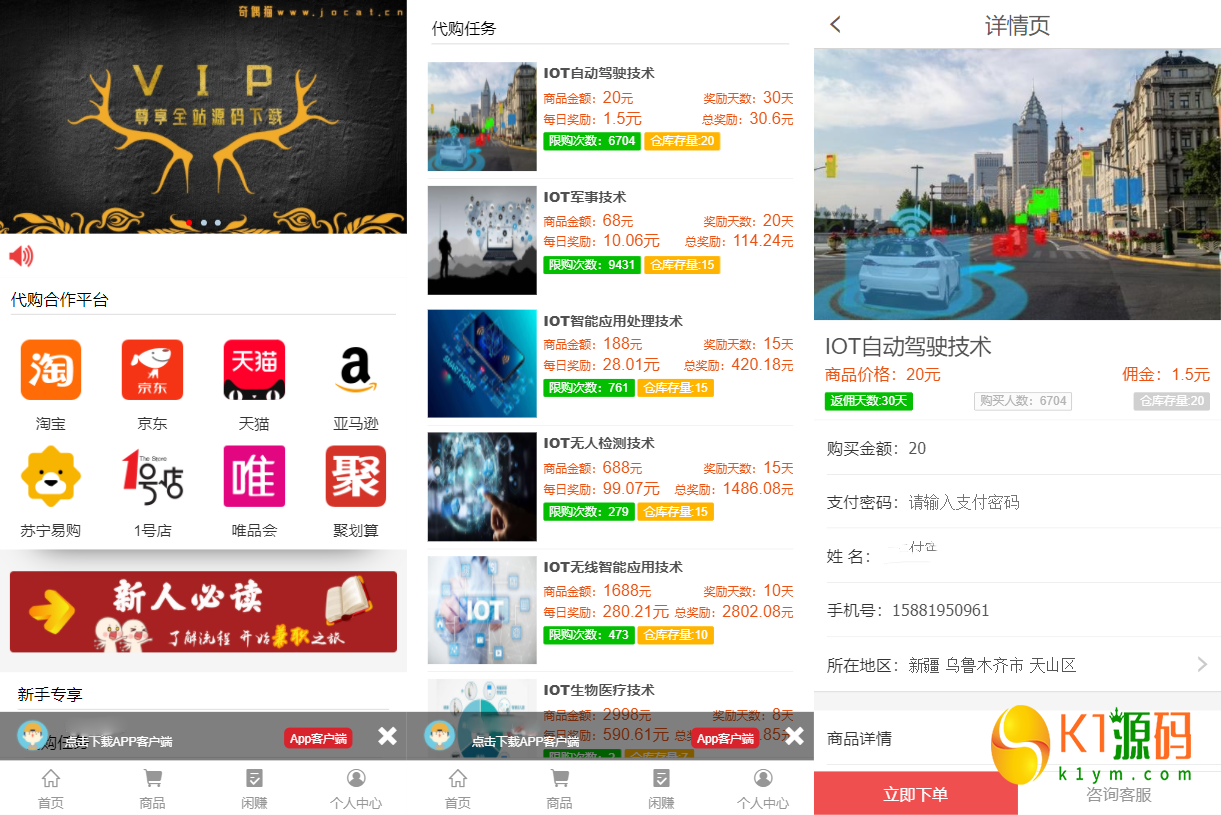Click the 购买人数：6704 badge
The height and width of the screenshot is (815, 1221).
coord(1023,401)
